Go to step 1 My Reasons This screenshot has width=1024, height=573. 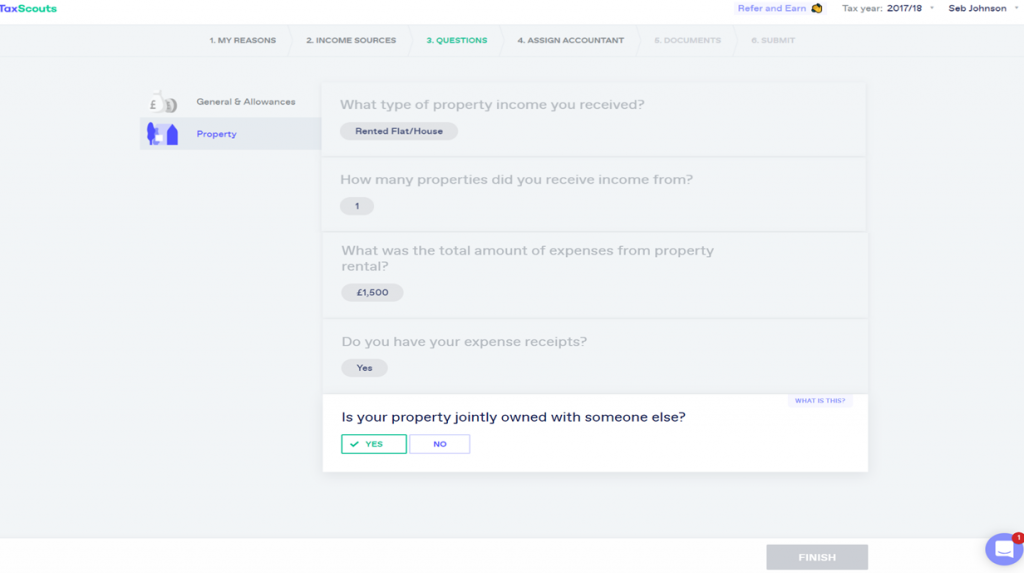click(242, 41)
